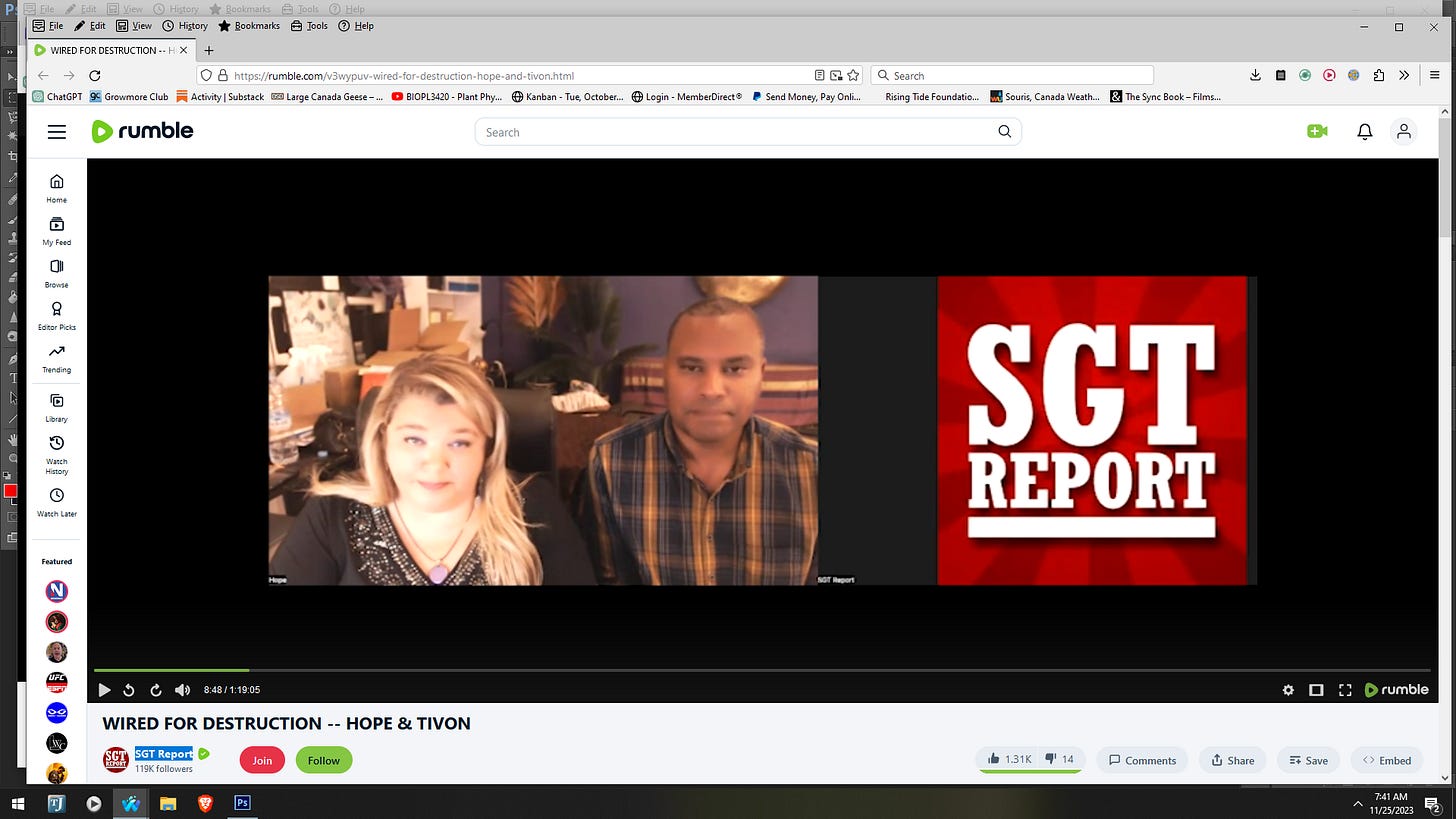Click the Embed button
Viewport: 1456px width, 819px height.
pyautogui.click(x=1386, y=760)
